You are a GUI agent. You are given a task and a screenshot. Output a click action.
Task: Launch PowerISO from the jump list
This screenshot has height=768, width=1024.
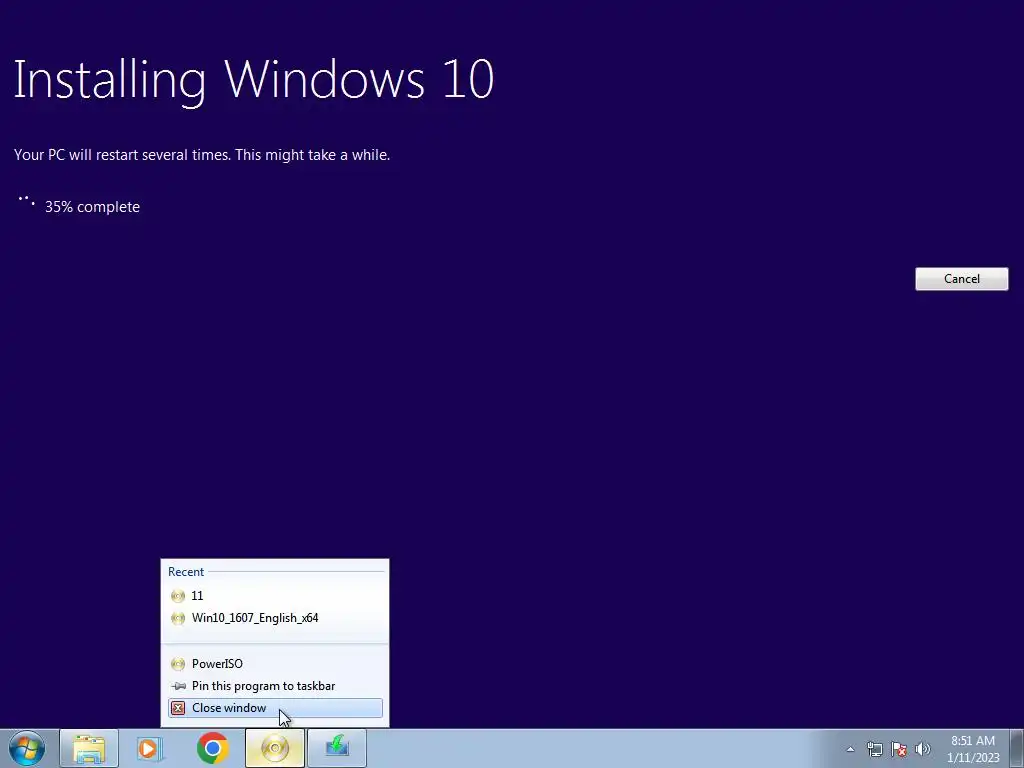coord(275,664)
